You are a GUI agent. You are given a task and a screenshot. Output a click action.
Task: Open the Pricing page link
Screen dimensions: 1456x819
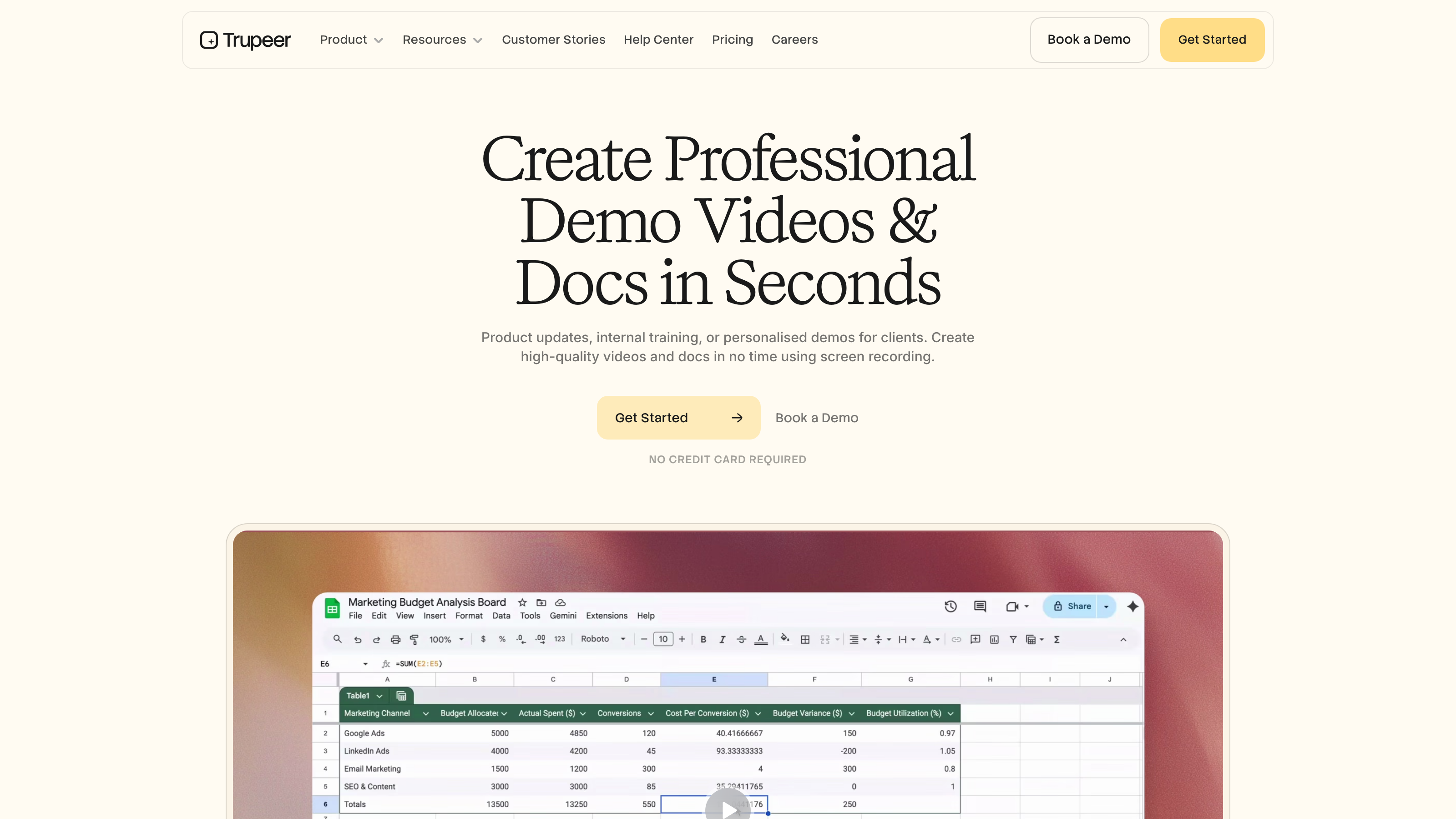pos(732,40)
